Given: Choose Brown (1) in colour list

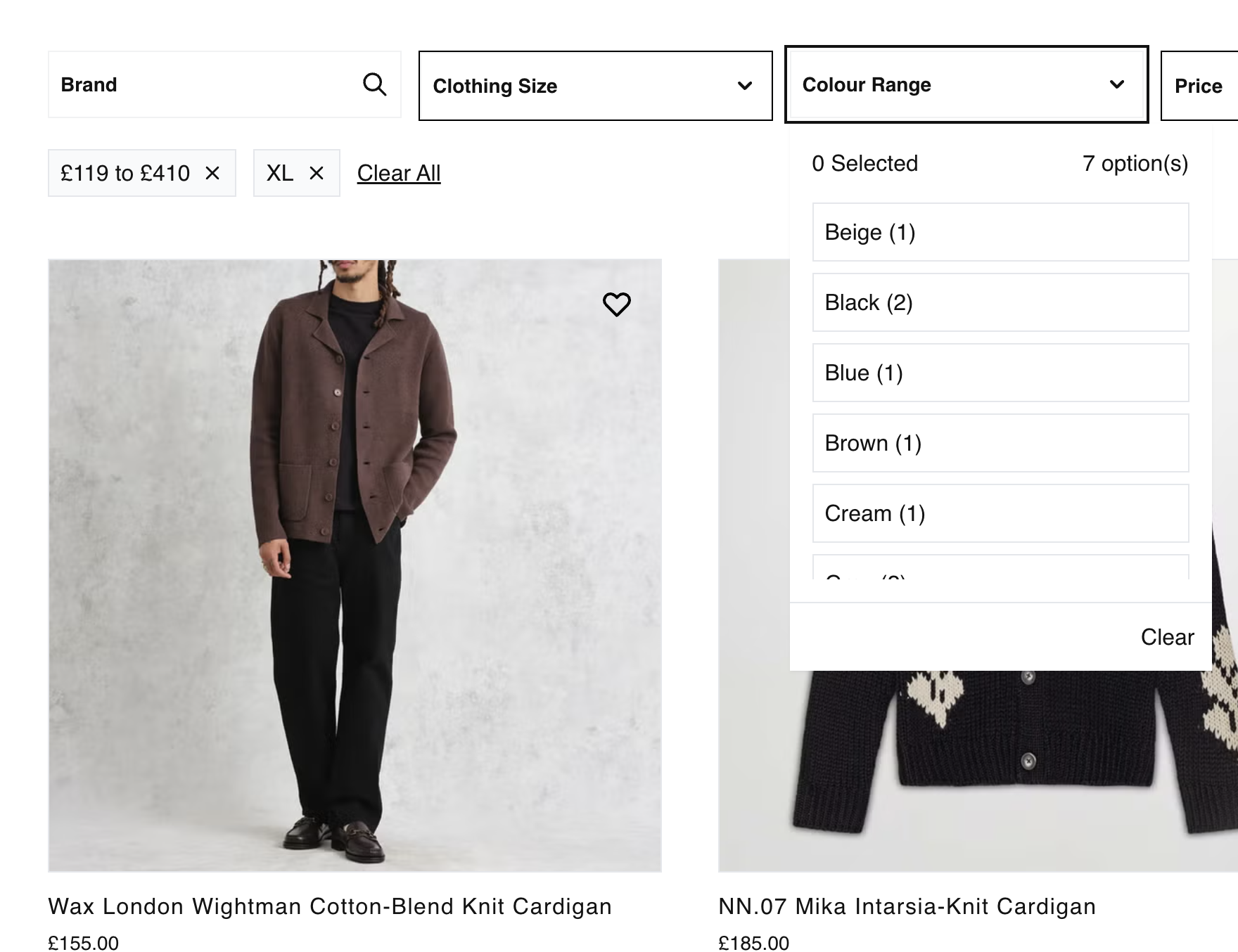Looking at the screenshot, I should [x=1000, y=443].
